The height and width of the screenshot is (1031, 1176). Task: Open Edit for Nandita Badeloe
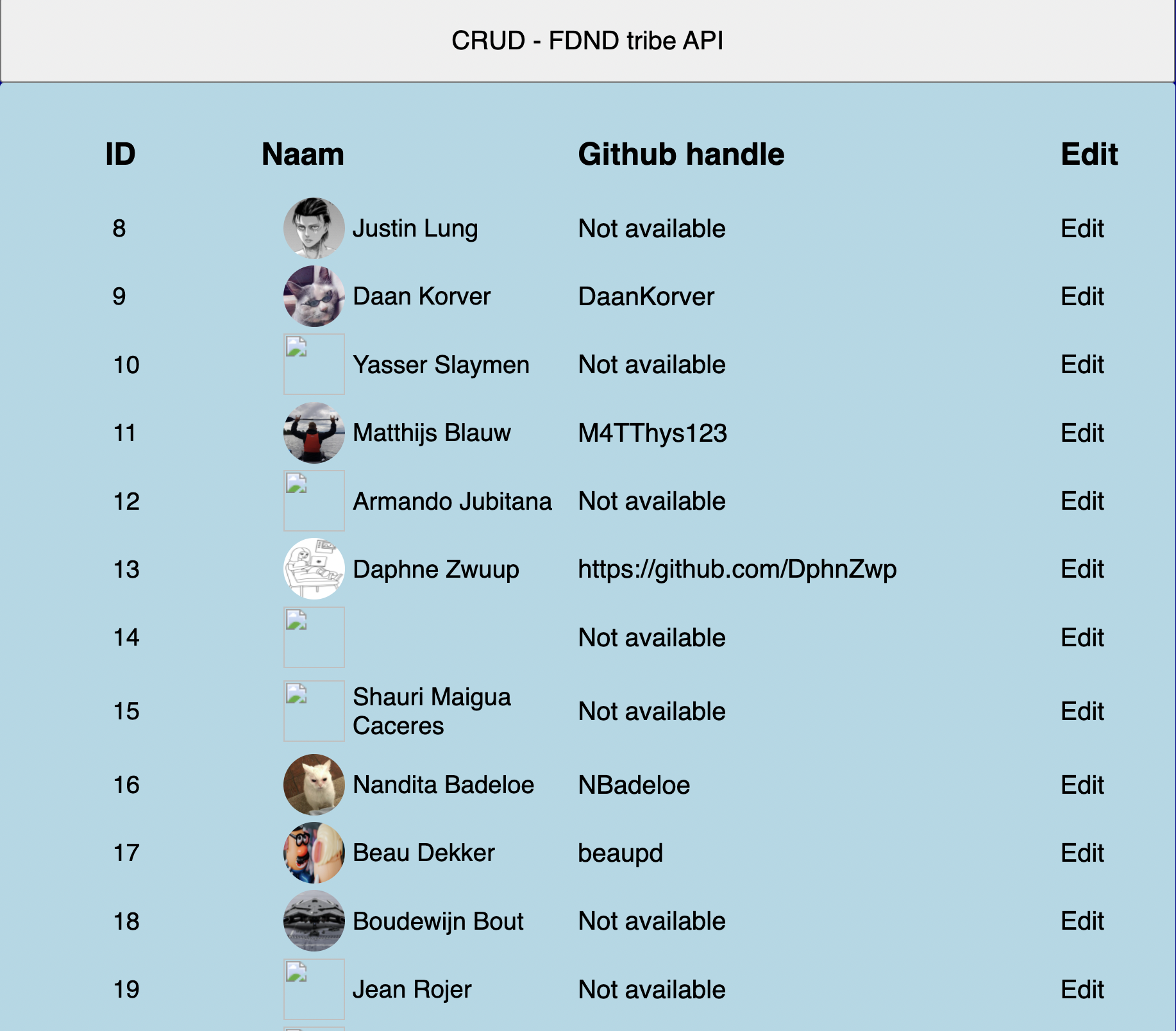click(1082, 784)
